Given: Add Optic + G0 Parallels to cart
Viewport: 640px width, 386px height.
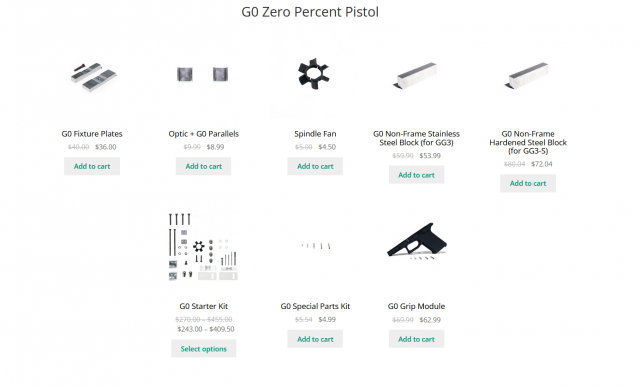Looking at the screenshot, I should pyautogui.click(x=204, y=166).
